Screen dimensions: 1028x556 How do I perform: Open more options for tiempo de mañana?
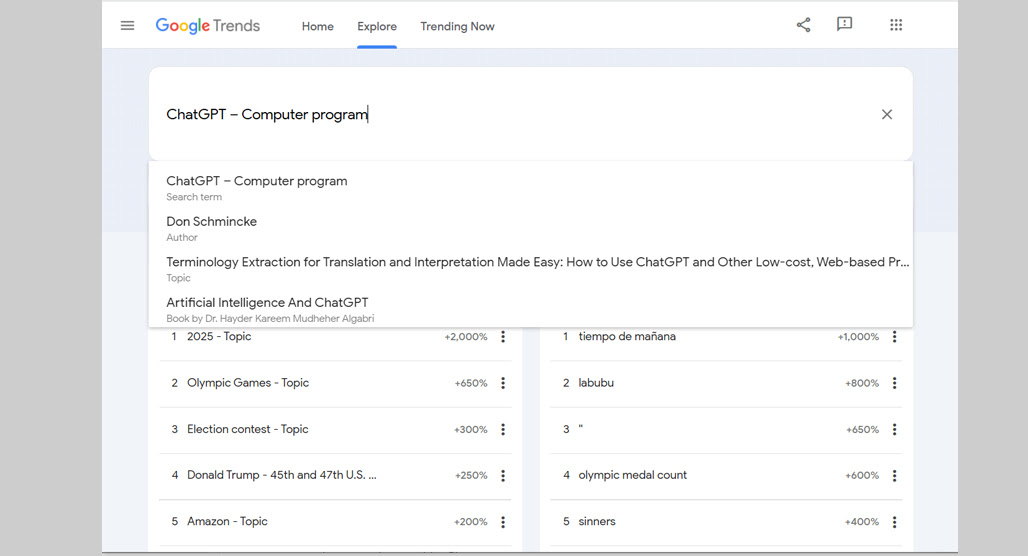pos(894,336)
